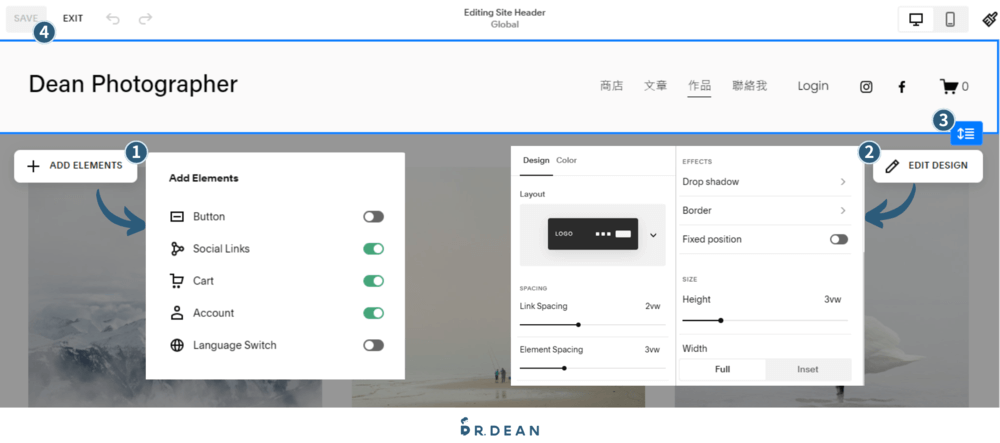Switch to mobile preview icon

tap(950, 19)
